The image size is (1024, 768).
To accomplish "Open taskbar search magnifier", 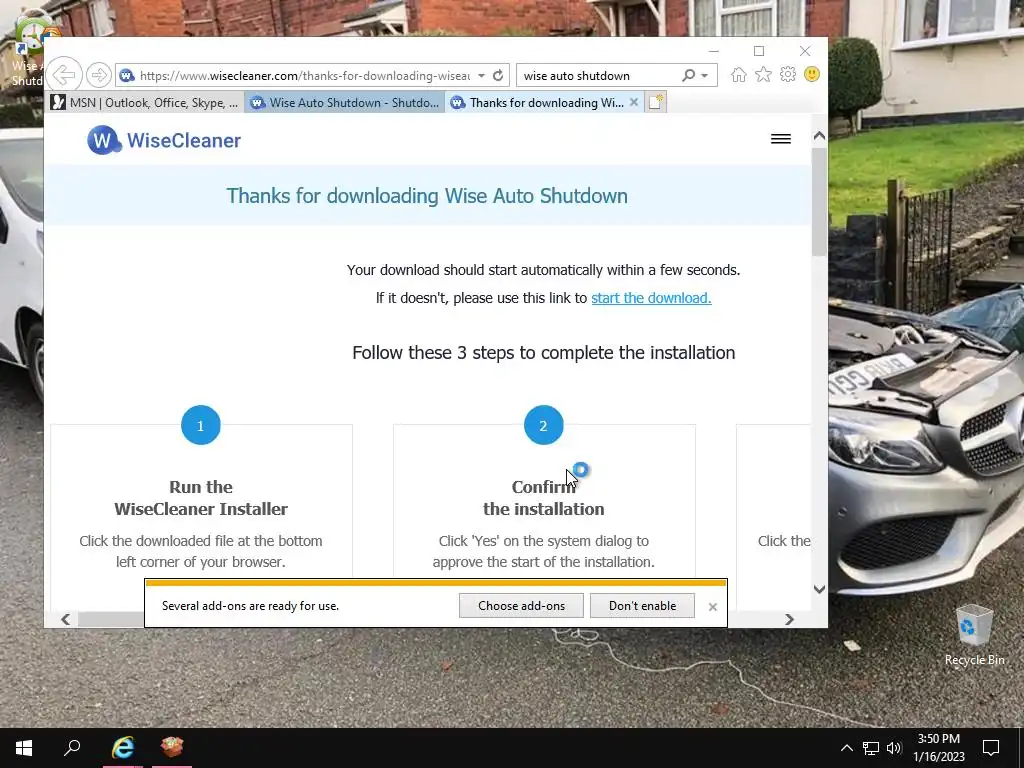I will coord(72,748).
